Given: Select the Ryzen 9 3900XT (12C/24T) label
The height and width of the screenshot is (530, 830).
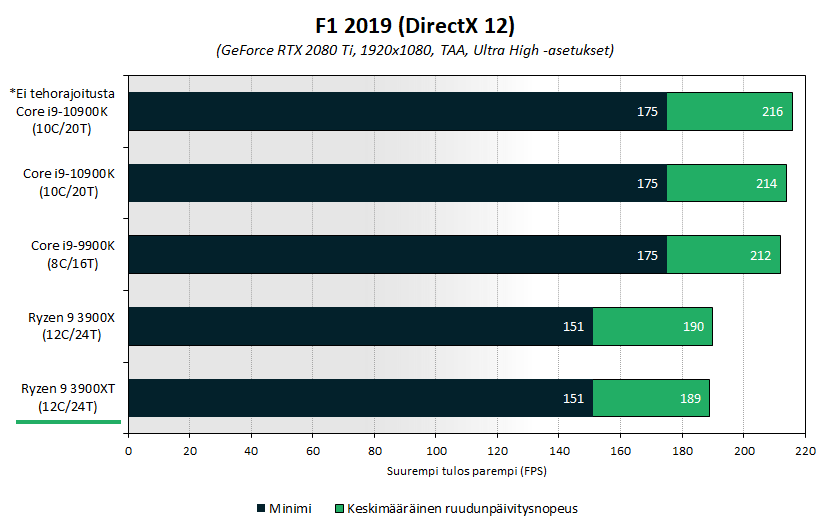Looking at the screenshot, I should coord(68,398).
